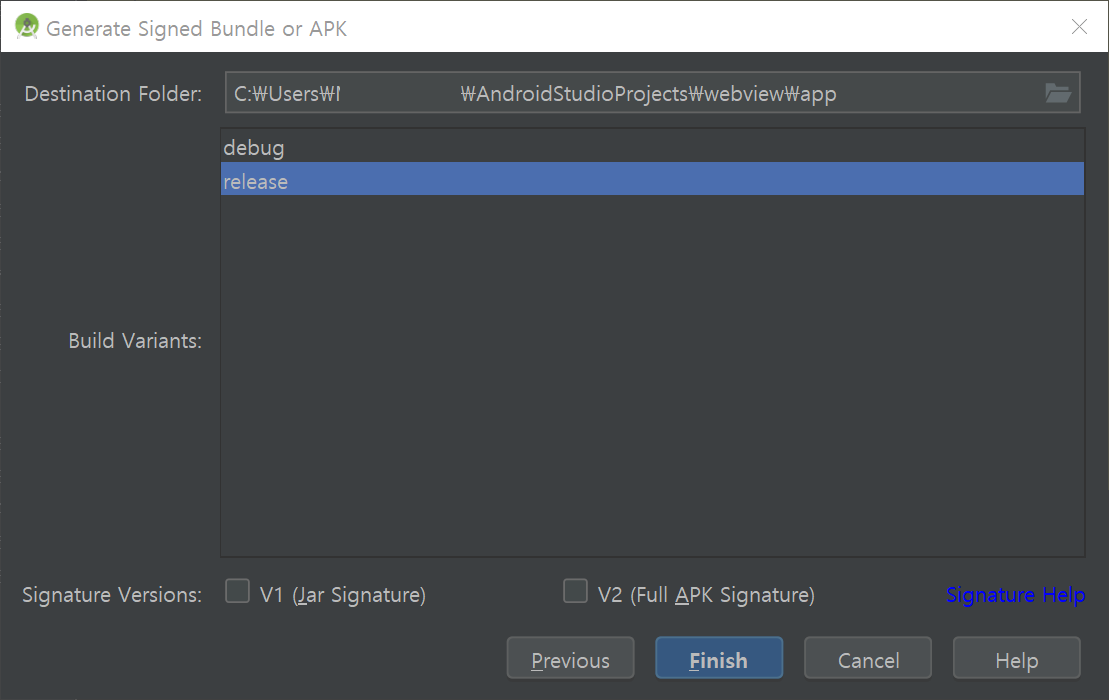Click the 'V2 (Full APK Signature)' label text
This screenshot has height=700, width=1109.
coord(706,595)
